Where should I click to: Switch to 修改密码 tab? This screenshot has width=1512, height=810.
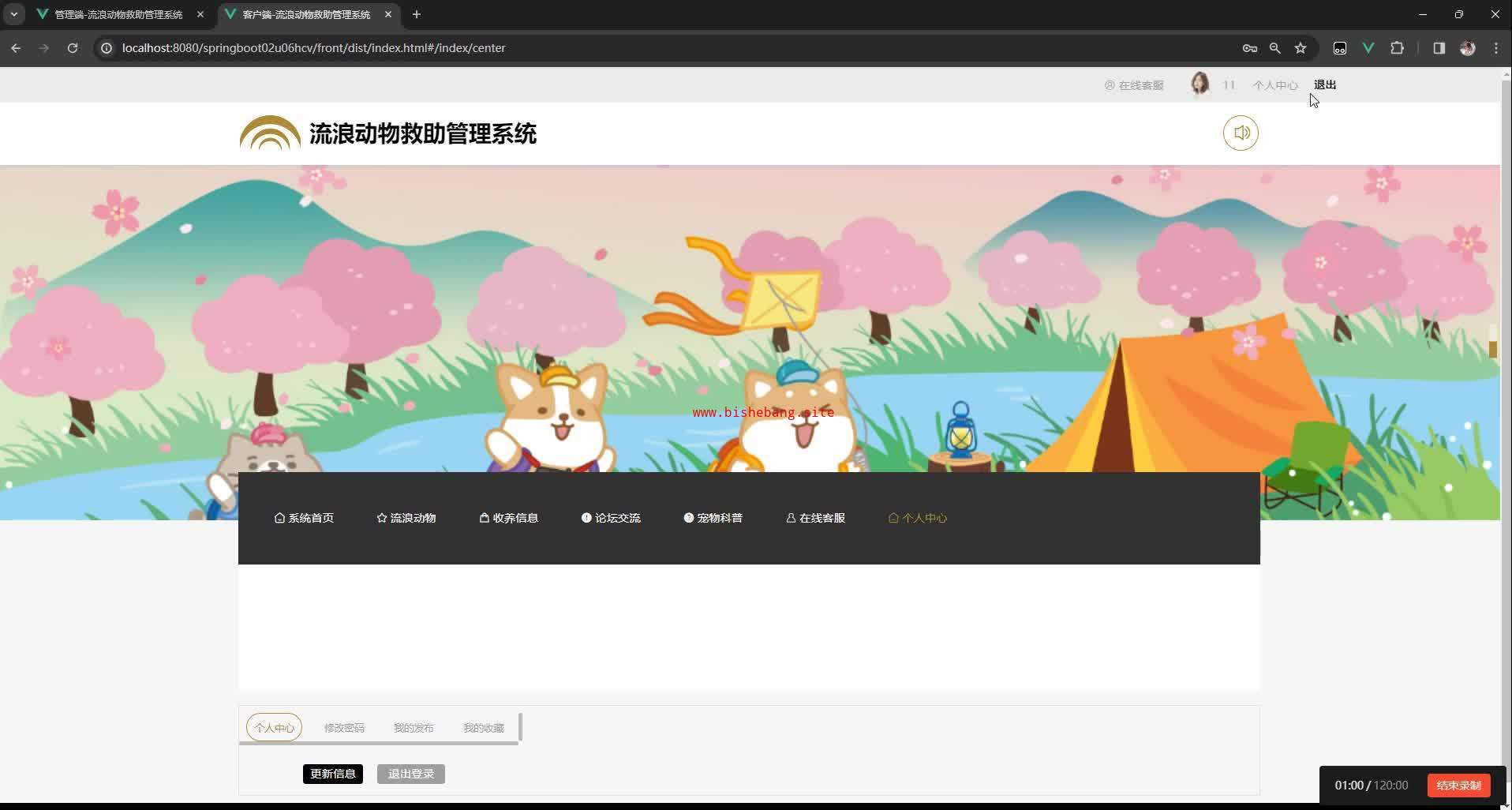344,728
